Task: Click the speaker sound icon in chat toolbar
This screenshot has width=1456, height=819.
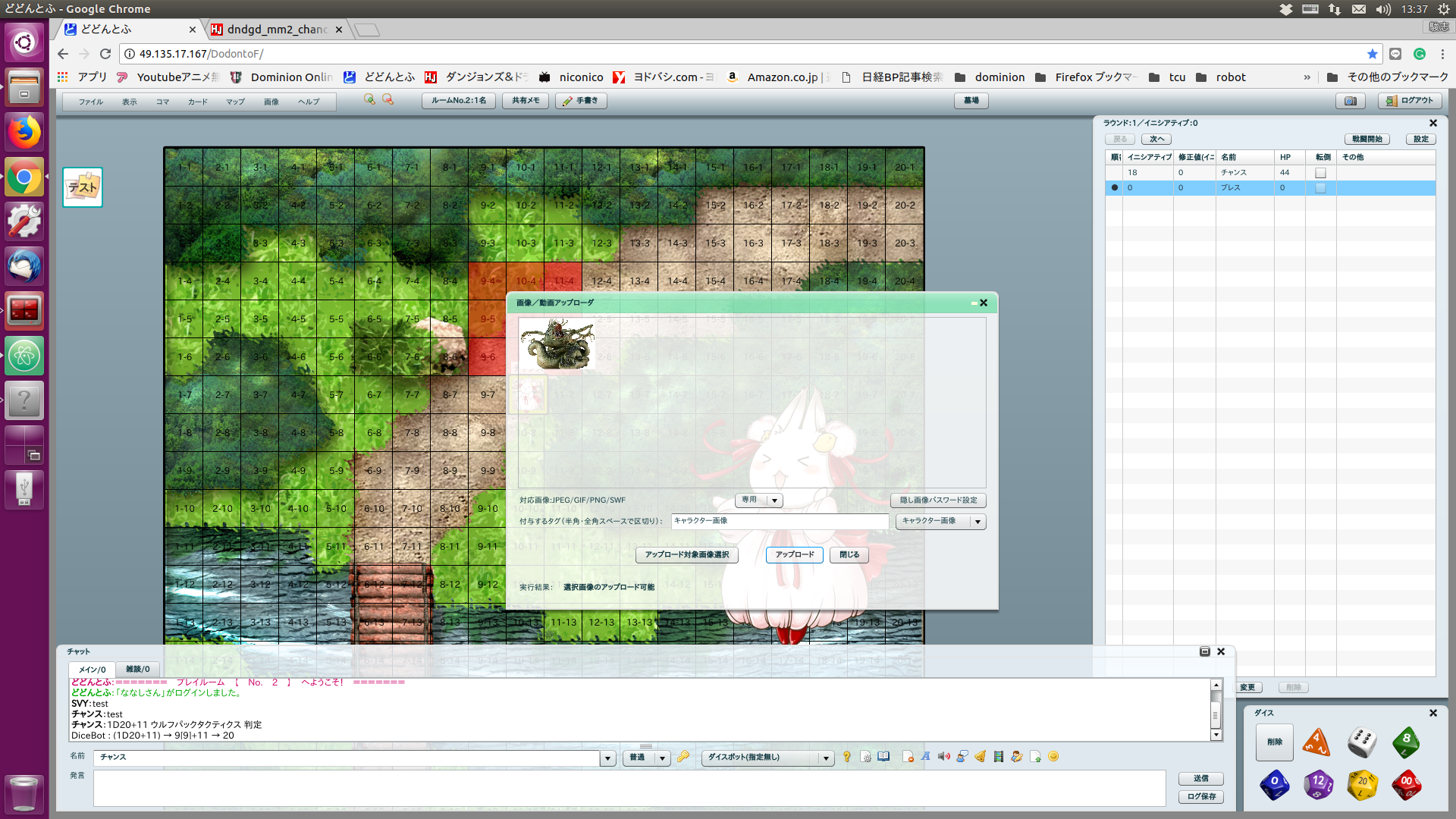Action: pos(943,757)
